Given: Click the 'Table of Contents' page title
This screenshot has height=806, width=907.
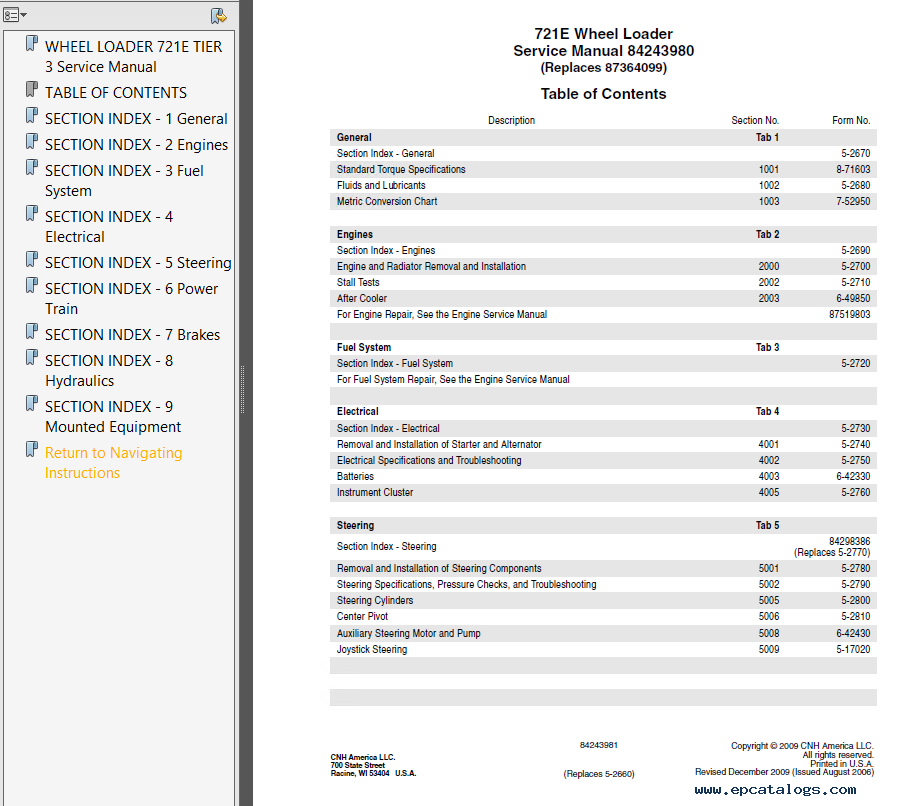Looking at the screenshot, I should point(603,94).
